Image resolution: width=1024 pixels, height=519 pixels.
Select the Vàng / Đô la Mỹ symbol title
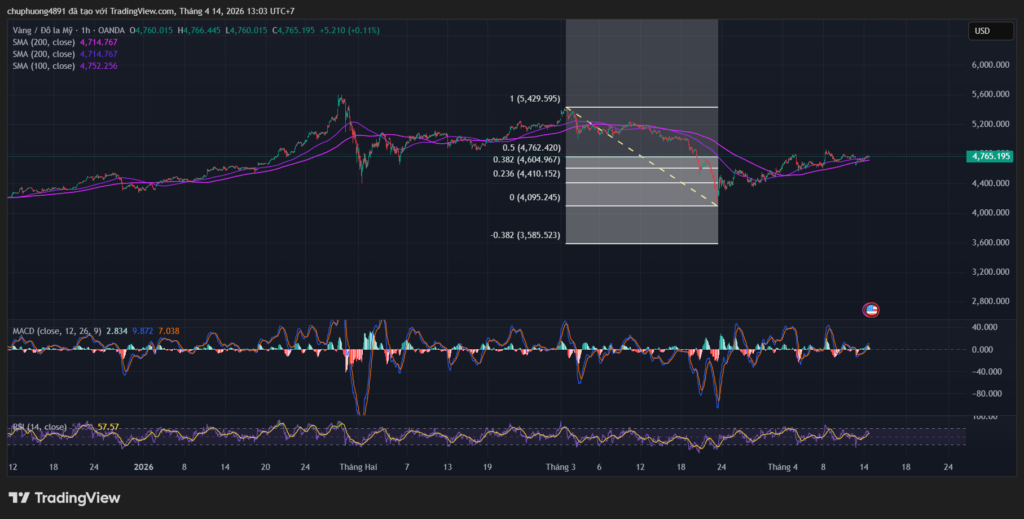pyautogui.click(x=50, y=31)
